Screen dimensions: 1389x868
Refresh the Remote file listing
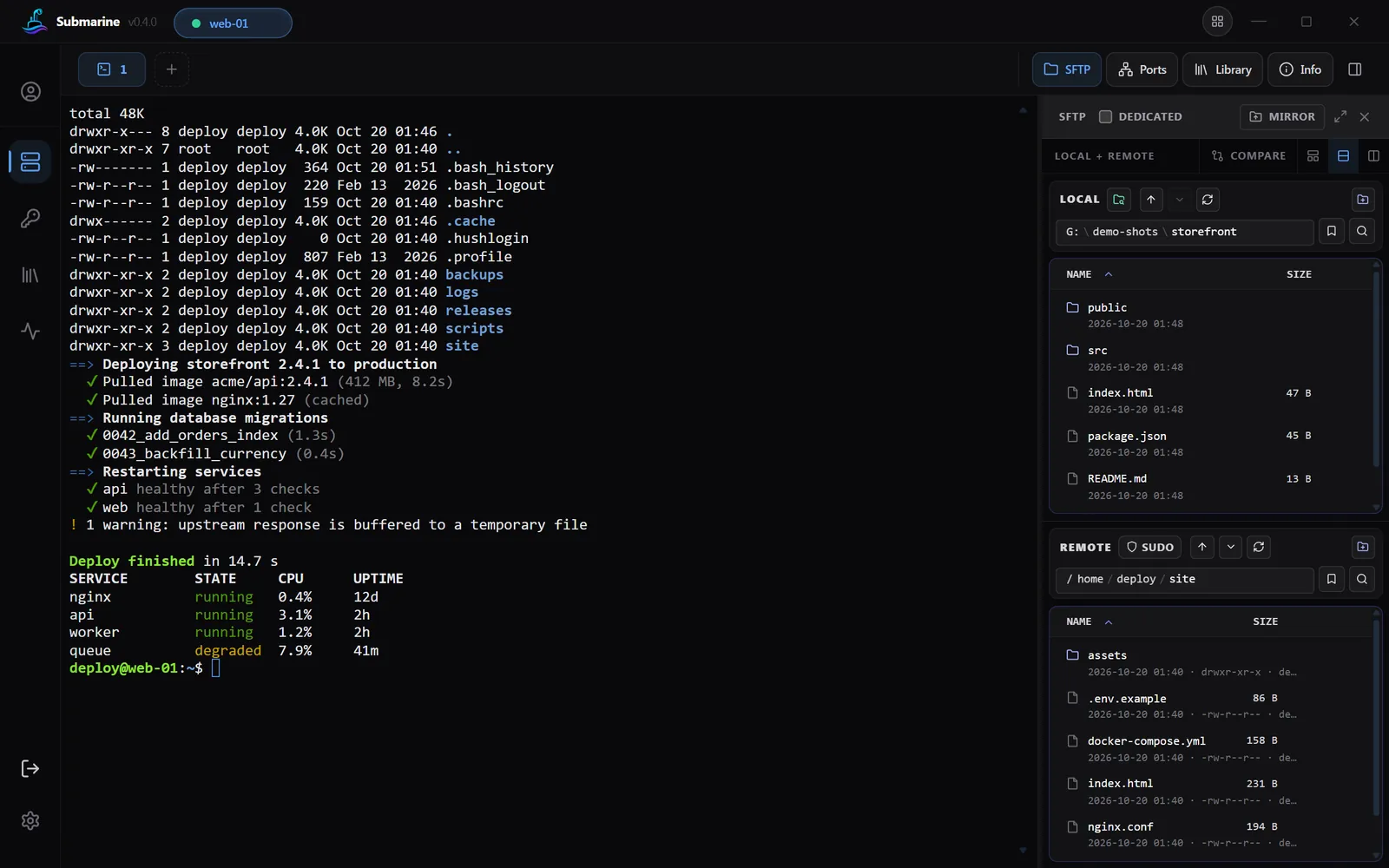(1259, 547)
